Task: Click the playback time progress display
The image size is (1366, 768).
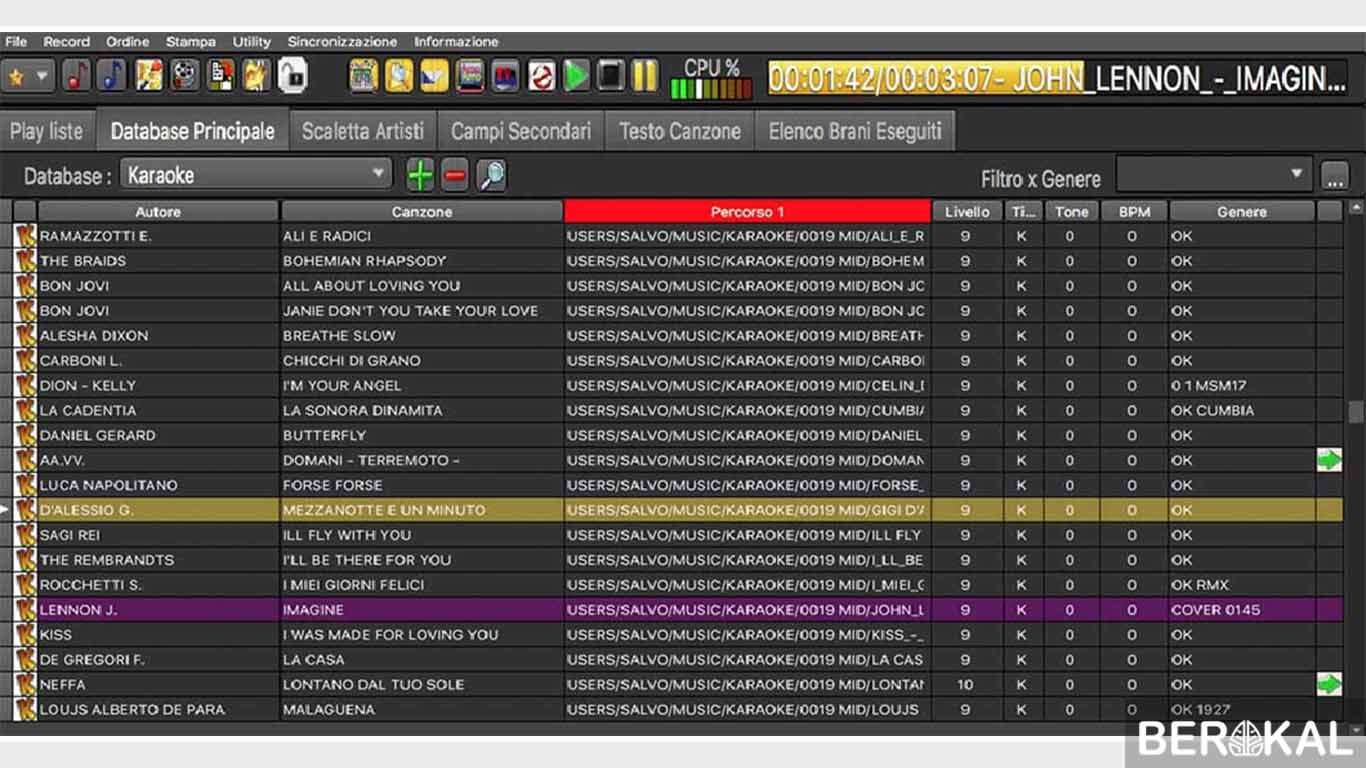Action: [1057, 79]
